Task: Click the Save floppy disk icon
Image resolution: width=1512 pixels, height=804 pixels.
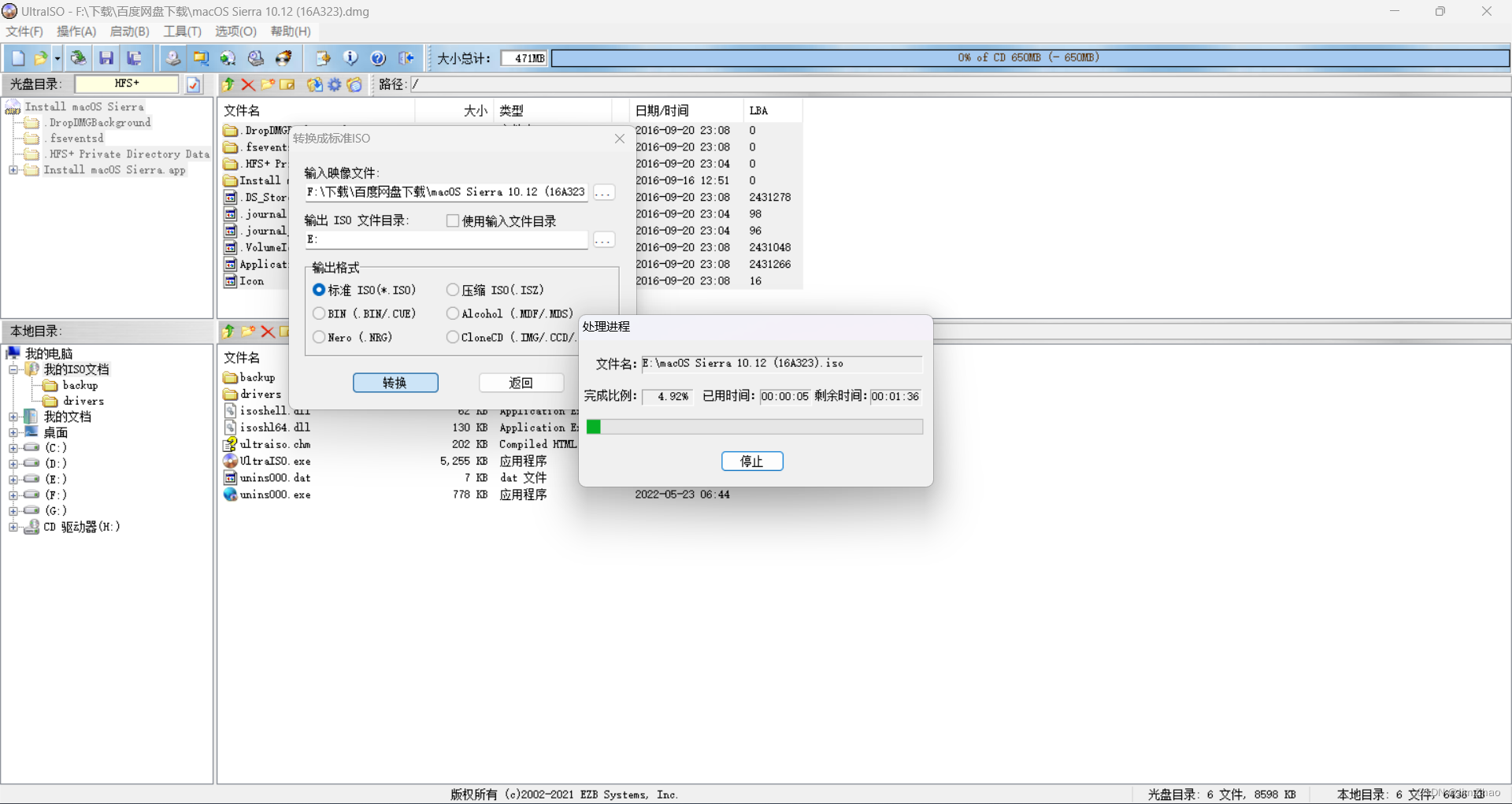Action: [106, 58]
